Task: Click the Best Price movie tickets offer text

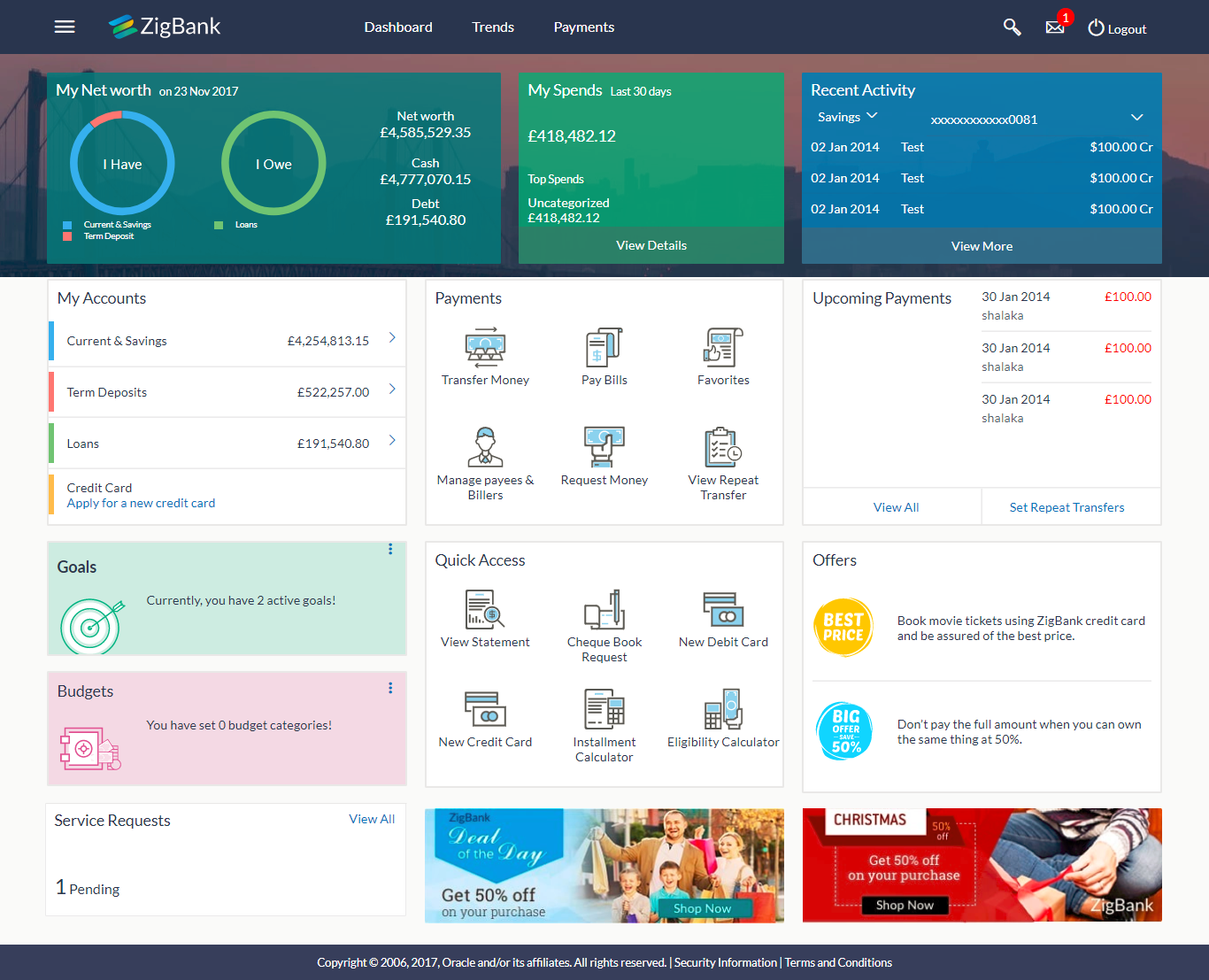Action: [x=1021, y=629]
